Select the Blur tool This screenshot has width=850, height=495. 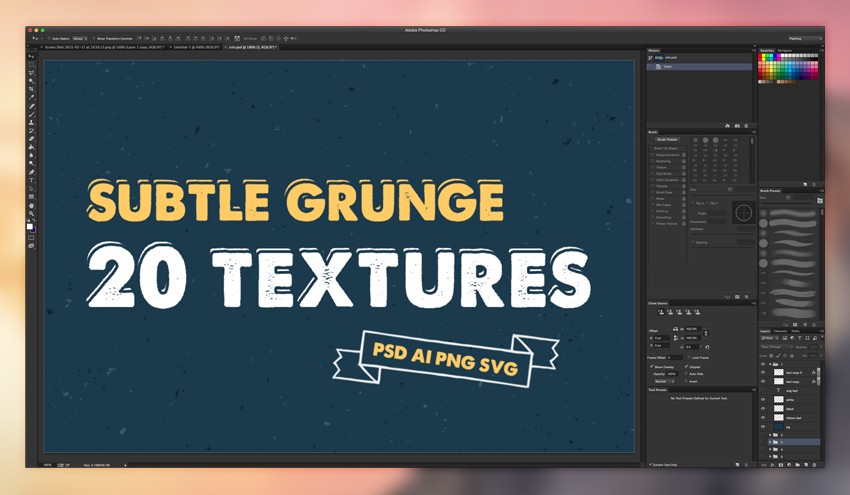pyautogui.click(x=31, y=155)
